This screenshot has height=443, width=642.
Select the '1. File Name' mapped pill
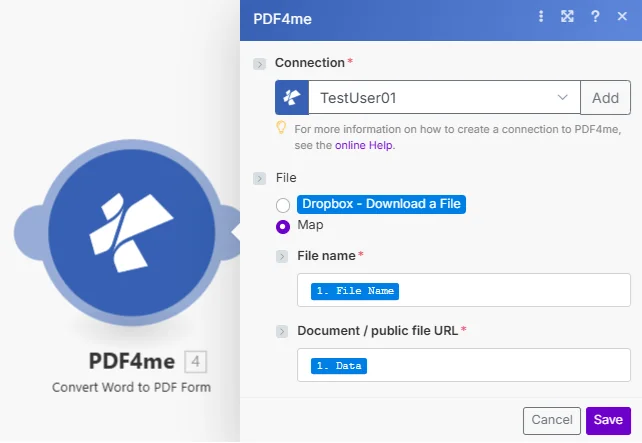click(x=355, y=291)
